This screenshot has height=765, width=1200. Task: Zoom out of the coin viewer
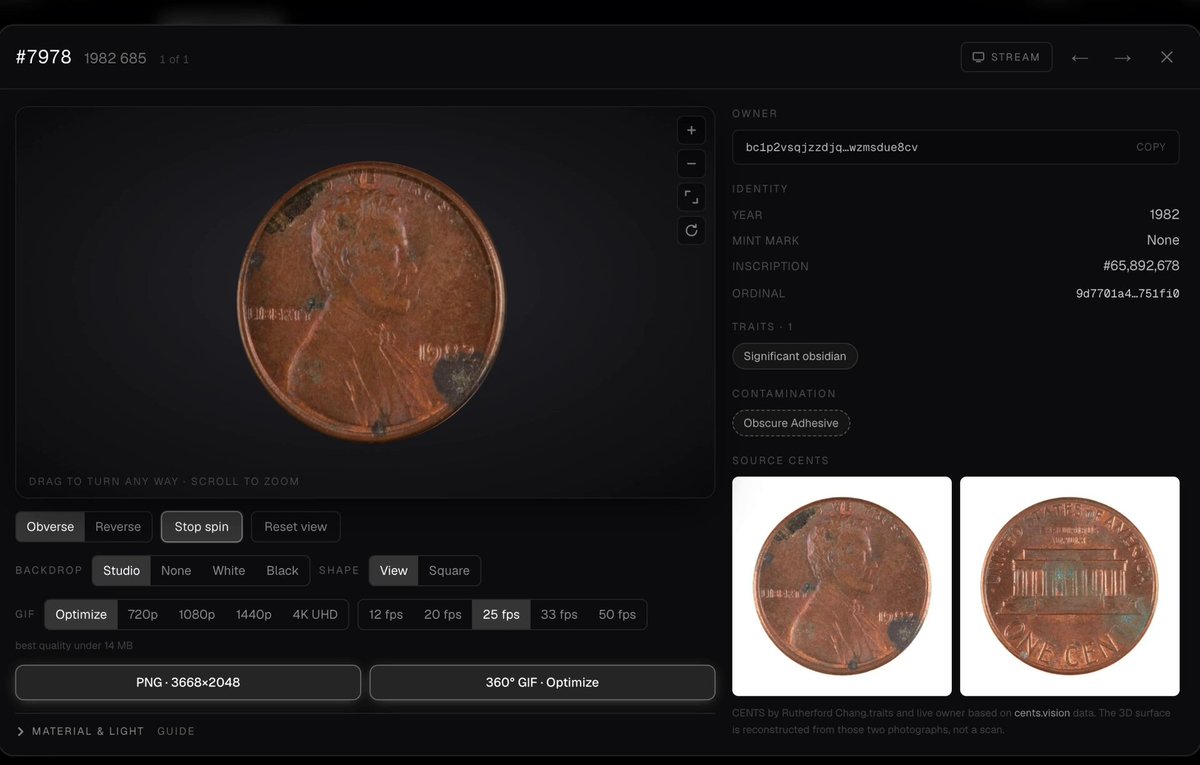pos(691,163)
